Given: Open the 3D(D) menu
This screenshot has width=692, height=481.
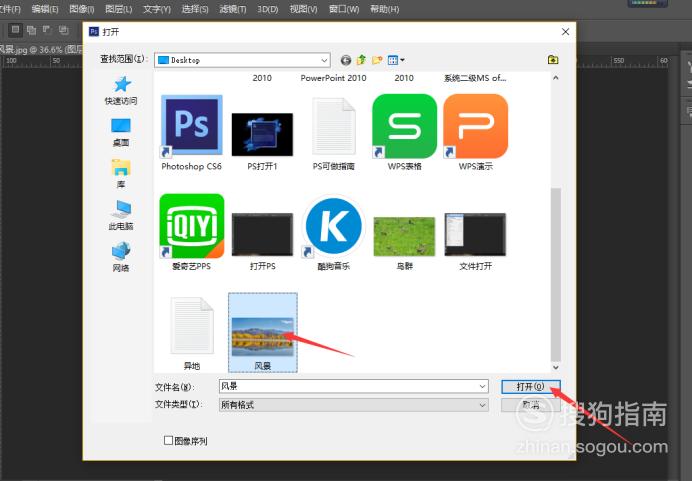Looking at the screenshot, I should [268, 9].
